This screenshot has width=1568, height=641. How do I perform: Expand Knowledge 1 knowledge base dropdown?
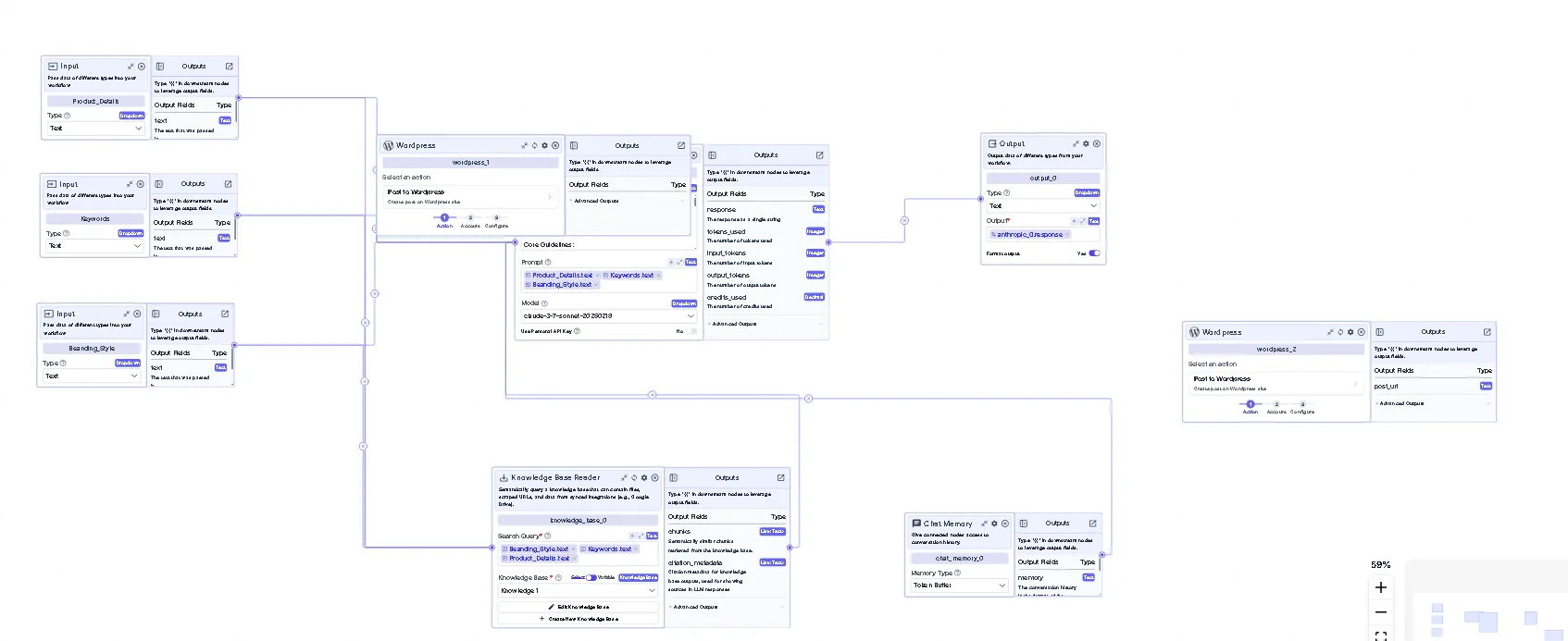tap(578, 590)
